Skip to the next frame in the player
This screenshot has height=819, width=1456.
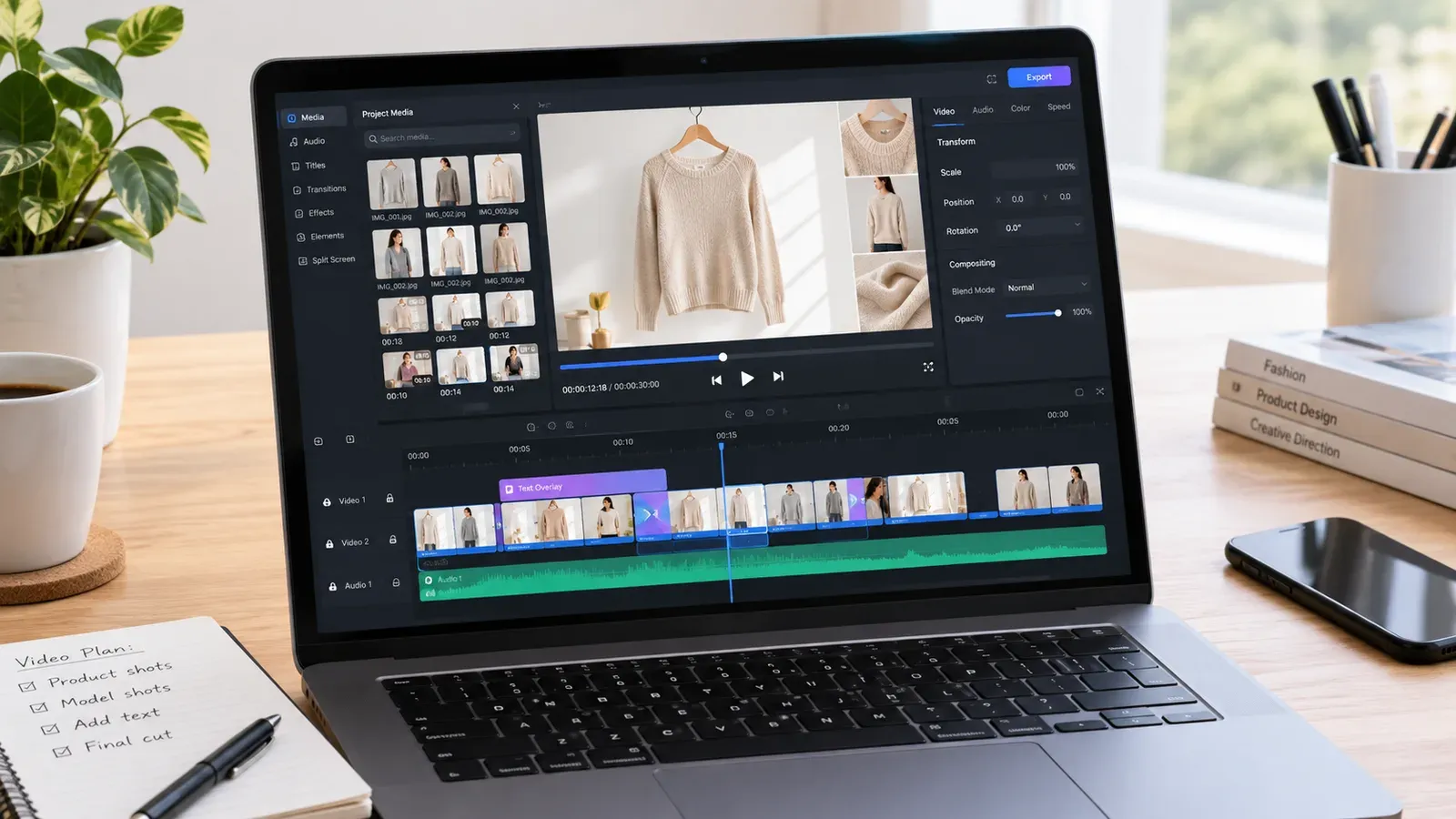tap(778, 376)
